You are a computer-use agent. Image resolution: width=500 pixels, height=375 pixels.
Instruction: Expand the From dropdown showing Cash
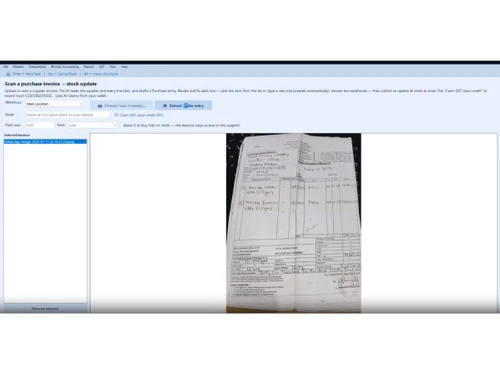pyautogui.click(x=92, y=125)
